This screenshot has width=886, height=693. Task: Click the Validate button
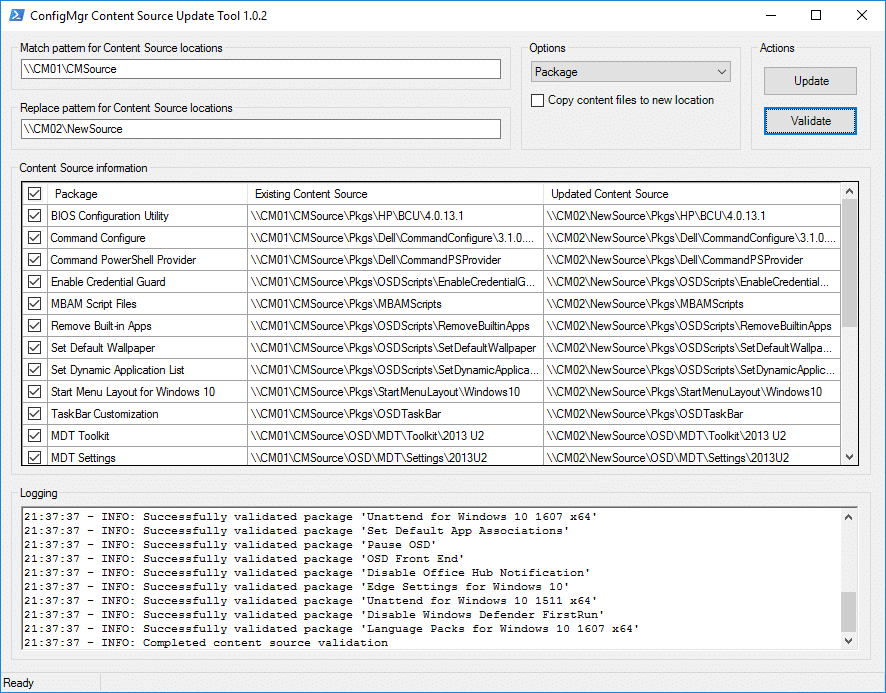812,119
